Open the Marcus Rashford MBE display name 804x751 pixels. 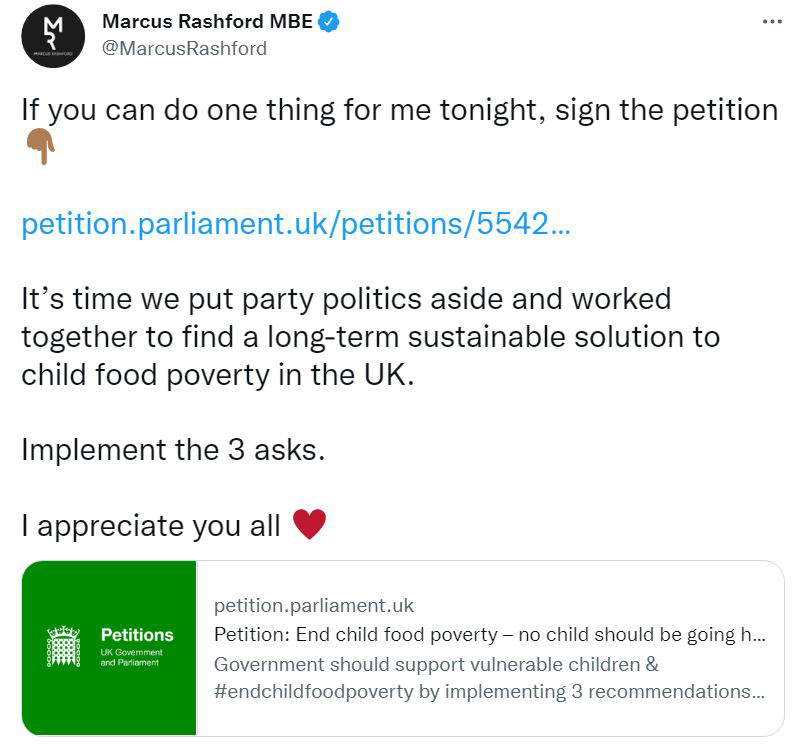coord(210,22)
